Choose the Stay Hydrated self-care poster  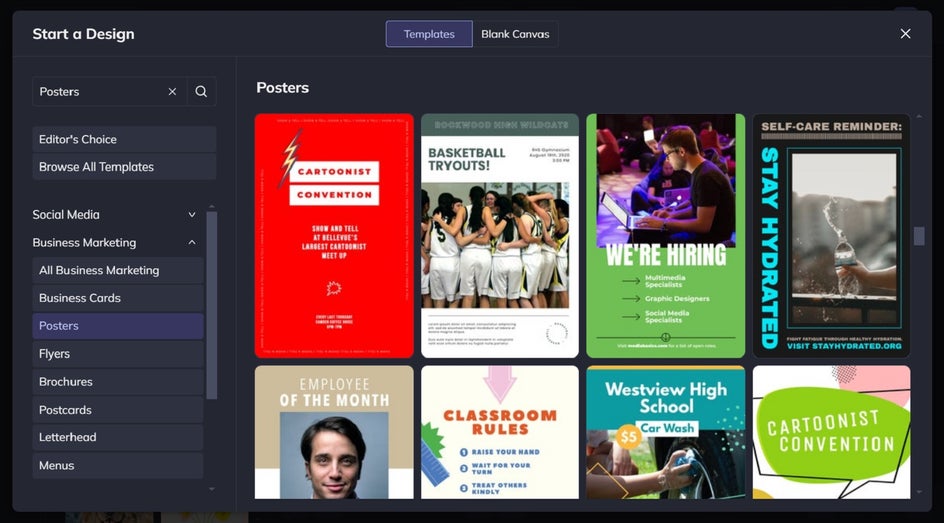pos(831,235)
